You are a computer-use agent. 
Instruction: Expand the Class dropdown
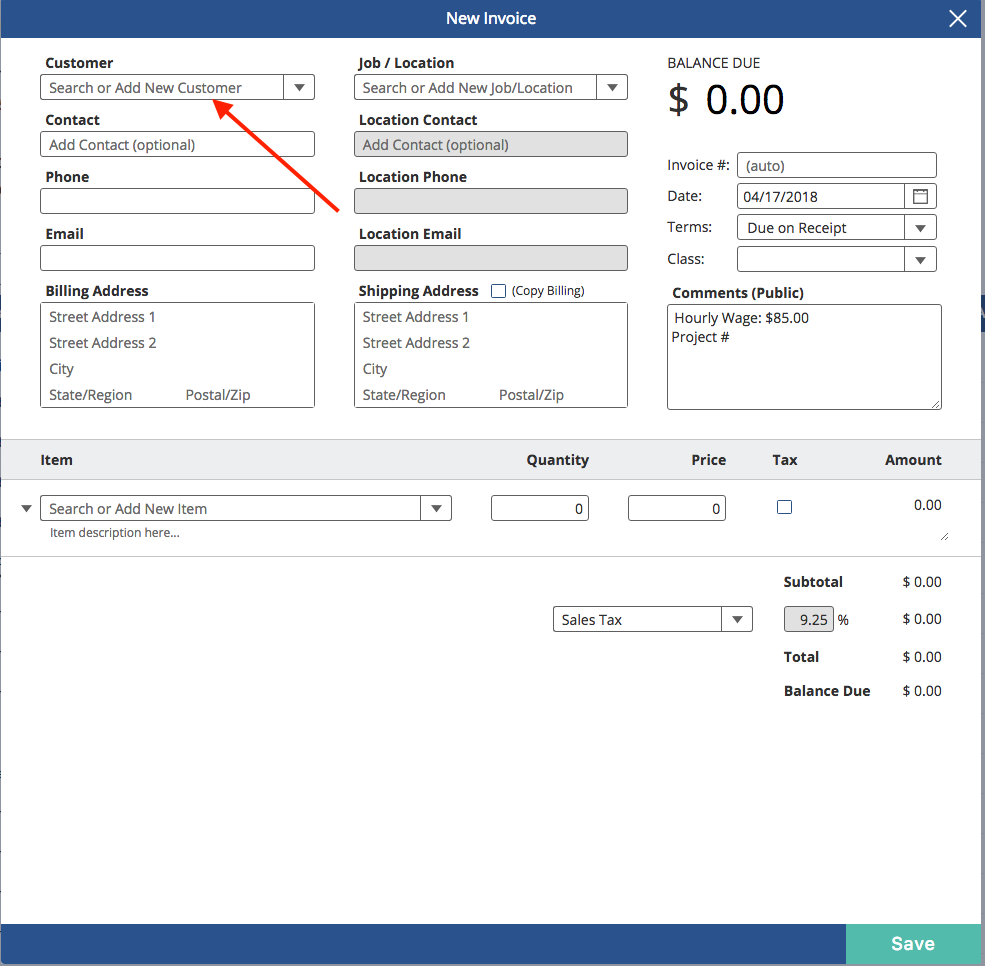[920, 259]
